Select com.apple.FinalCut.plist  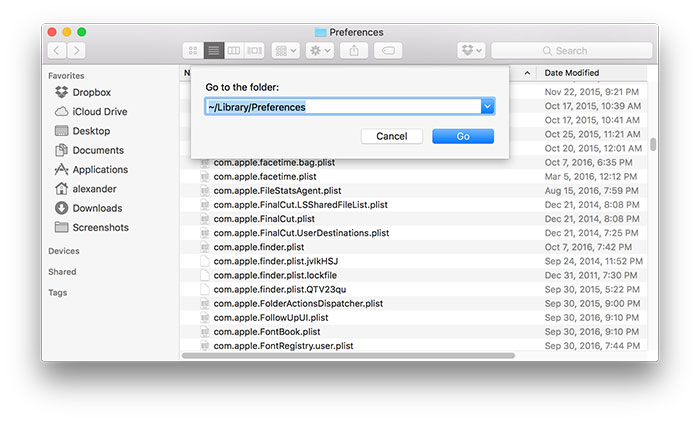click(264, 219)
